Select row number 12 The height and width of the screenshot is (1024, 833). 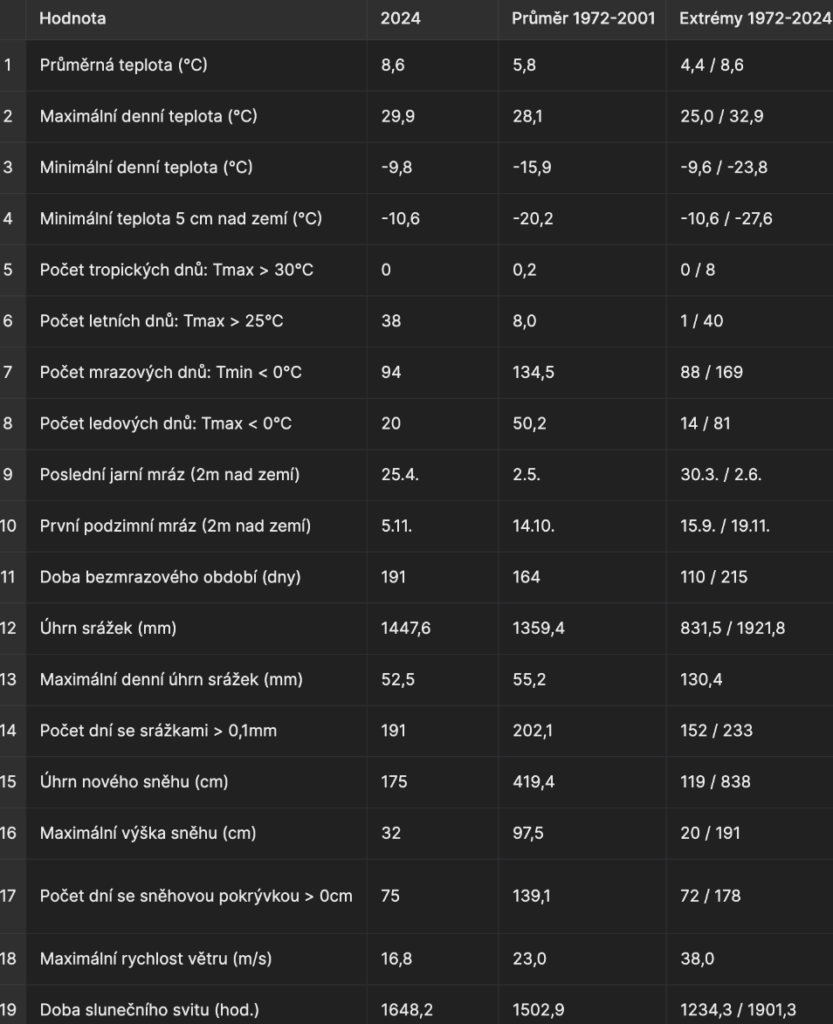9,628
